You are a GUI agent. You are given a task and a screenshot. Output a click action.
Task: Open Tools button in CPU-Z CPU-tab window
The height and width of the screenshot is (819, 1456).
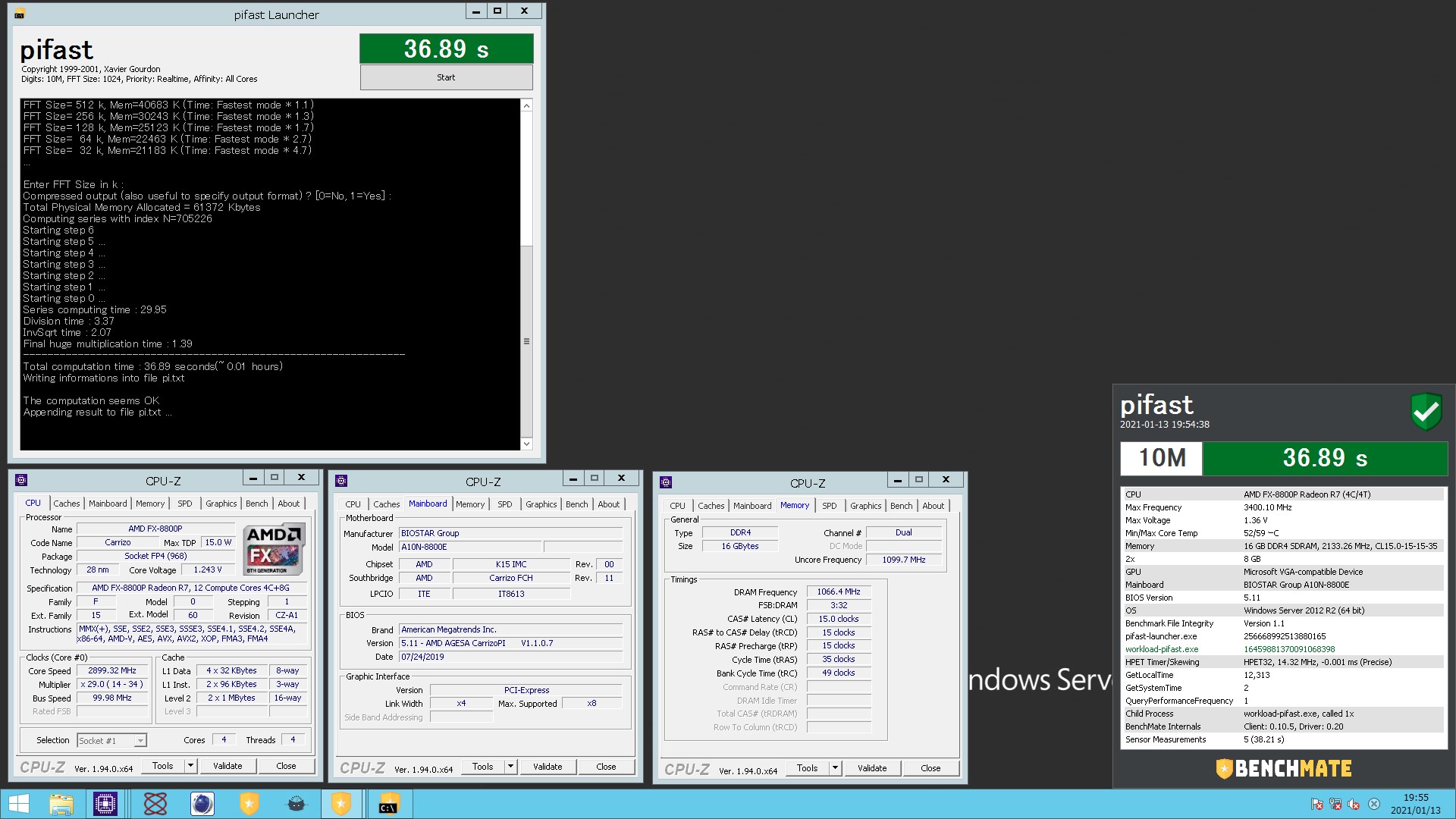162,766
